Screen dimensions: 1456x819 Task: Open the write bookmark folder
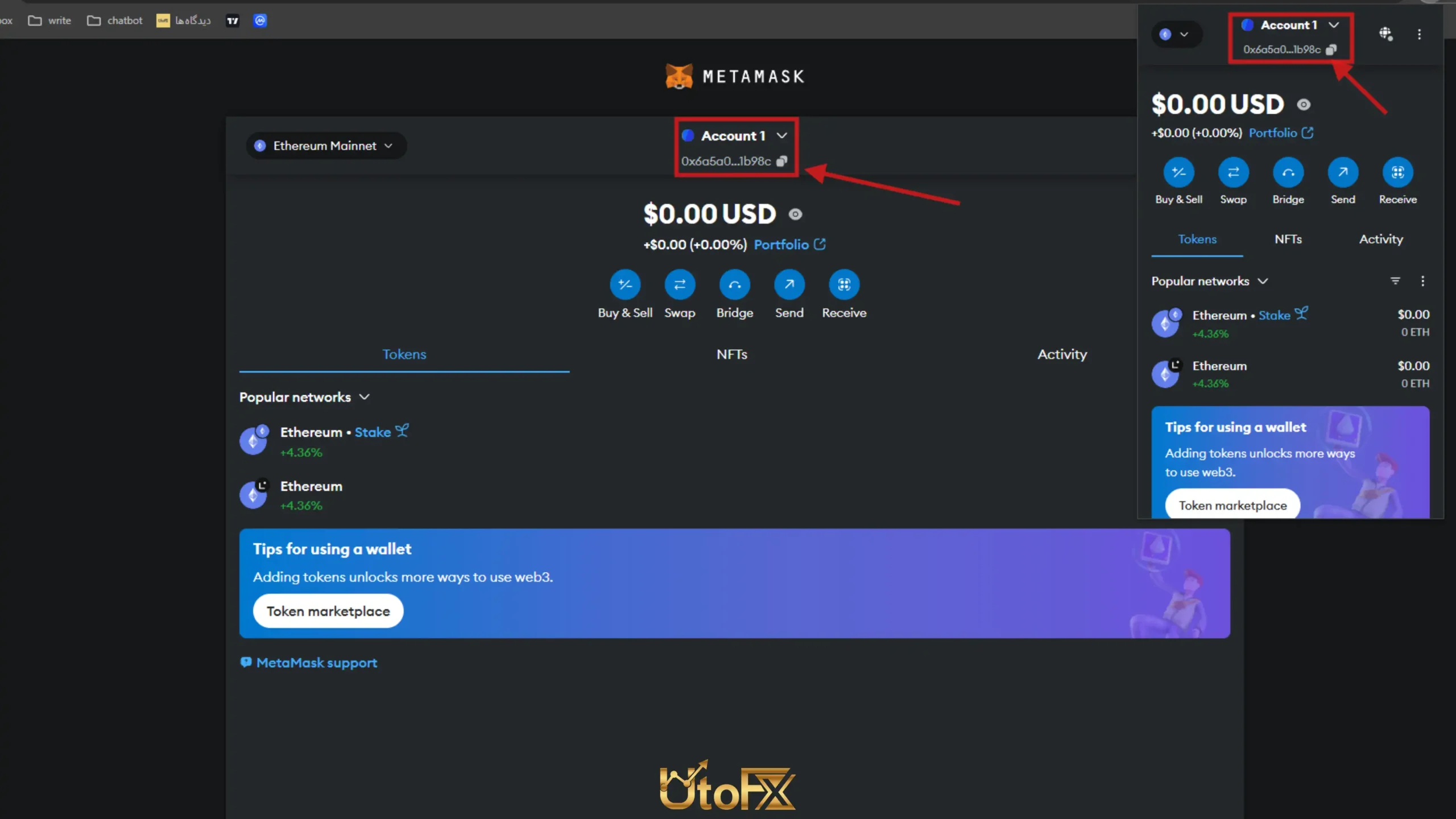[49, 21]
